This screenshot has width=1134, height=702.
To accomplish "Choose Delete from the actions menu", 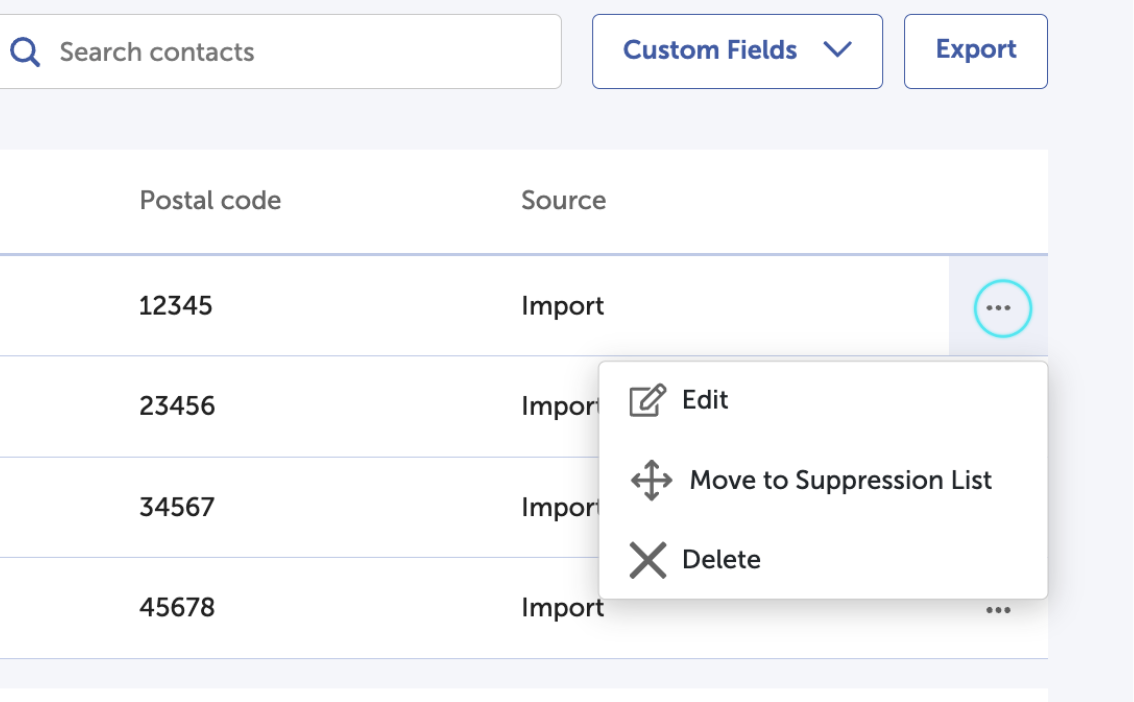I will [x=721, y=560].
